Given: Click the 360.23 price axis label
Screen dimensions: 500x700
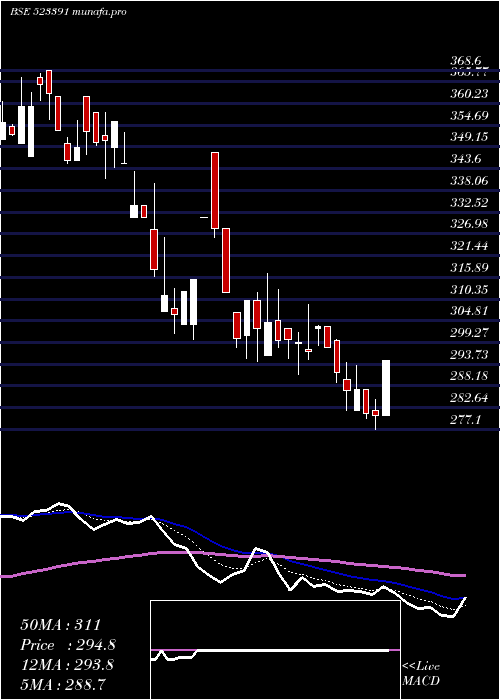Looking at the screenshot, I should point(469,94).
